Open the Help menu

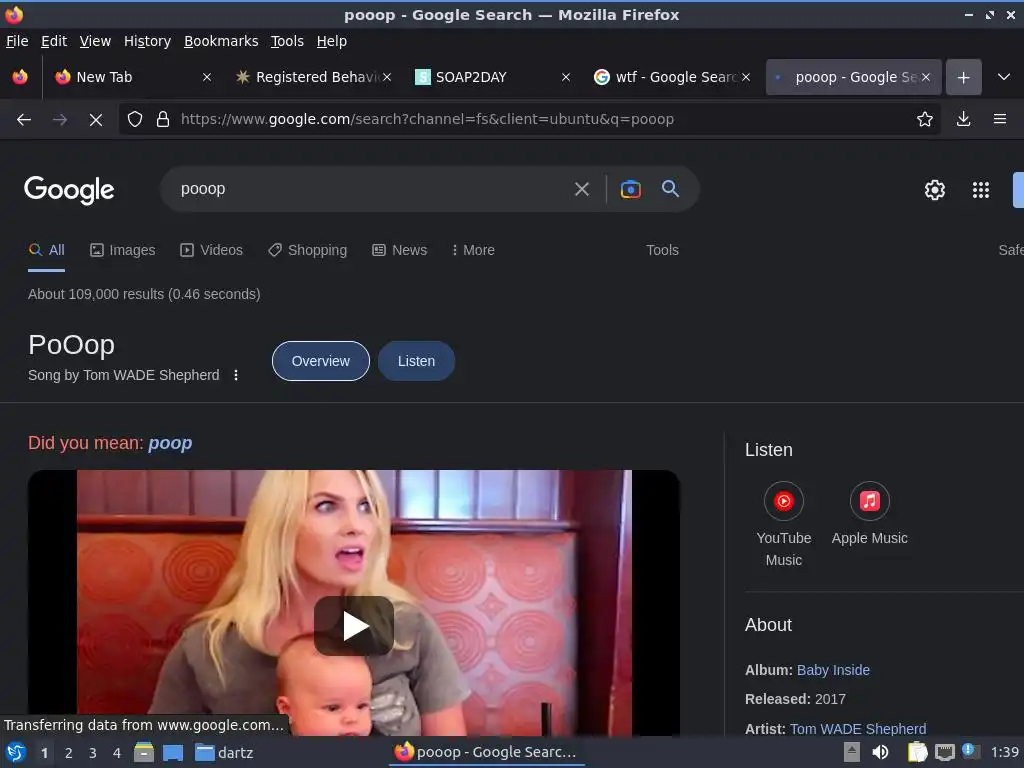332,41
